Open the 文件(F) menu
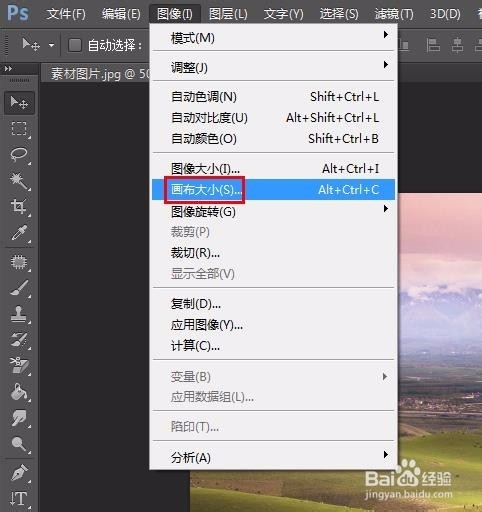482x512 pixels. 66,14
